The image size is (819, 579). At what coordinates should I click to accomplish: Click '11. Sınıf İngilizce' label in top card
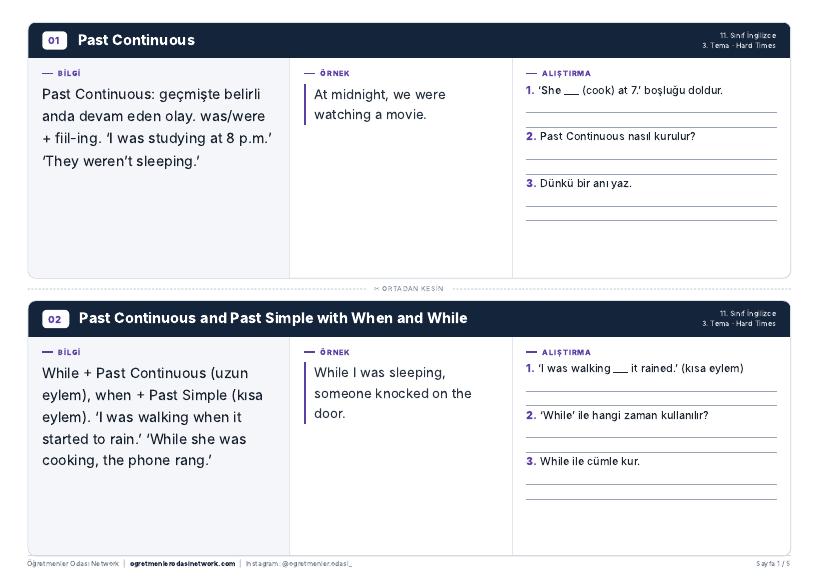coord(748,36)
